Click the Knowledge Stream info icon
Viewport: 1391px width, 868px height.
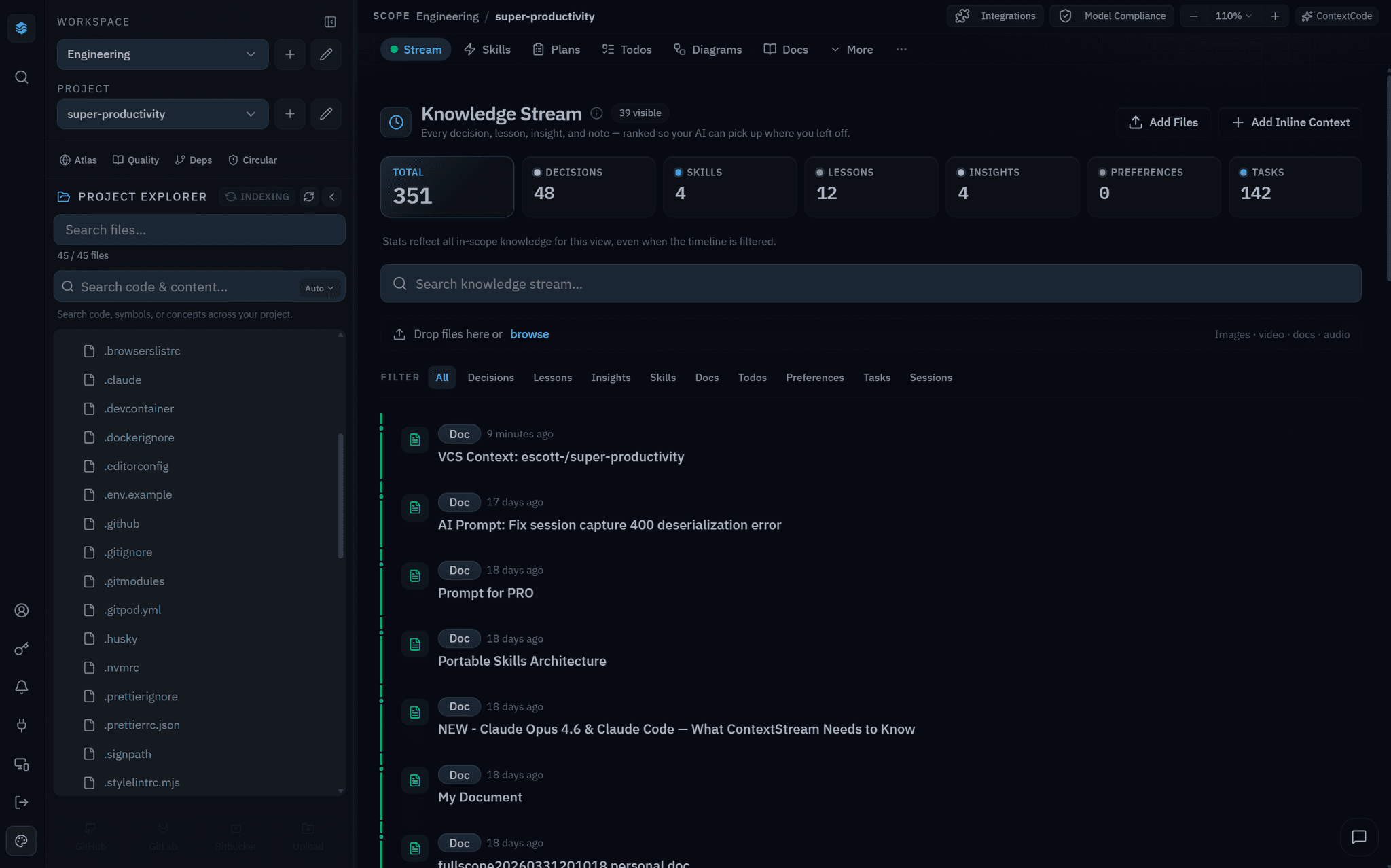click(596, 113)
